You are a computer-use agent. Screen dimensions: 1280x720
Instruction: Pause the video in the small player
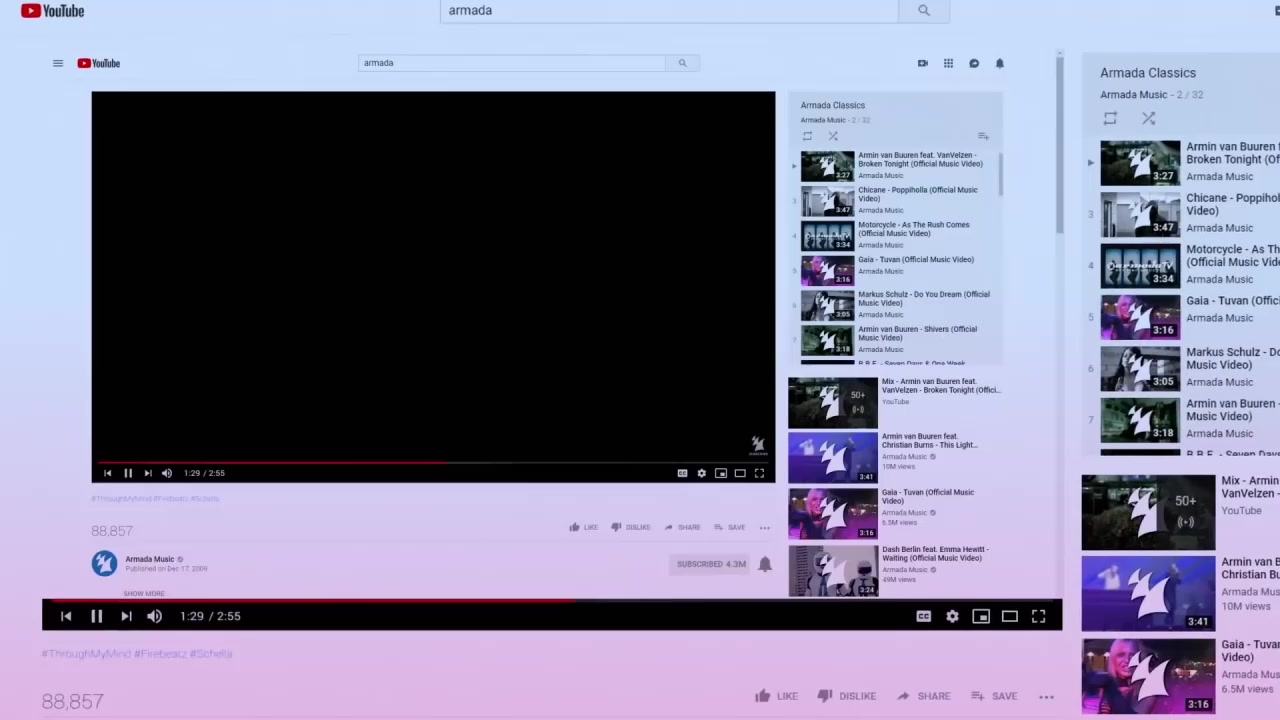128,473
